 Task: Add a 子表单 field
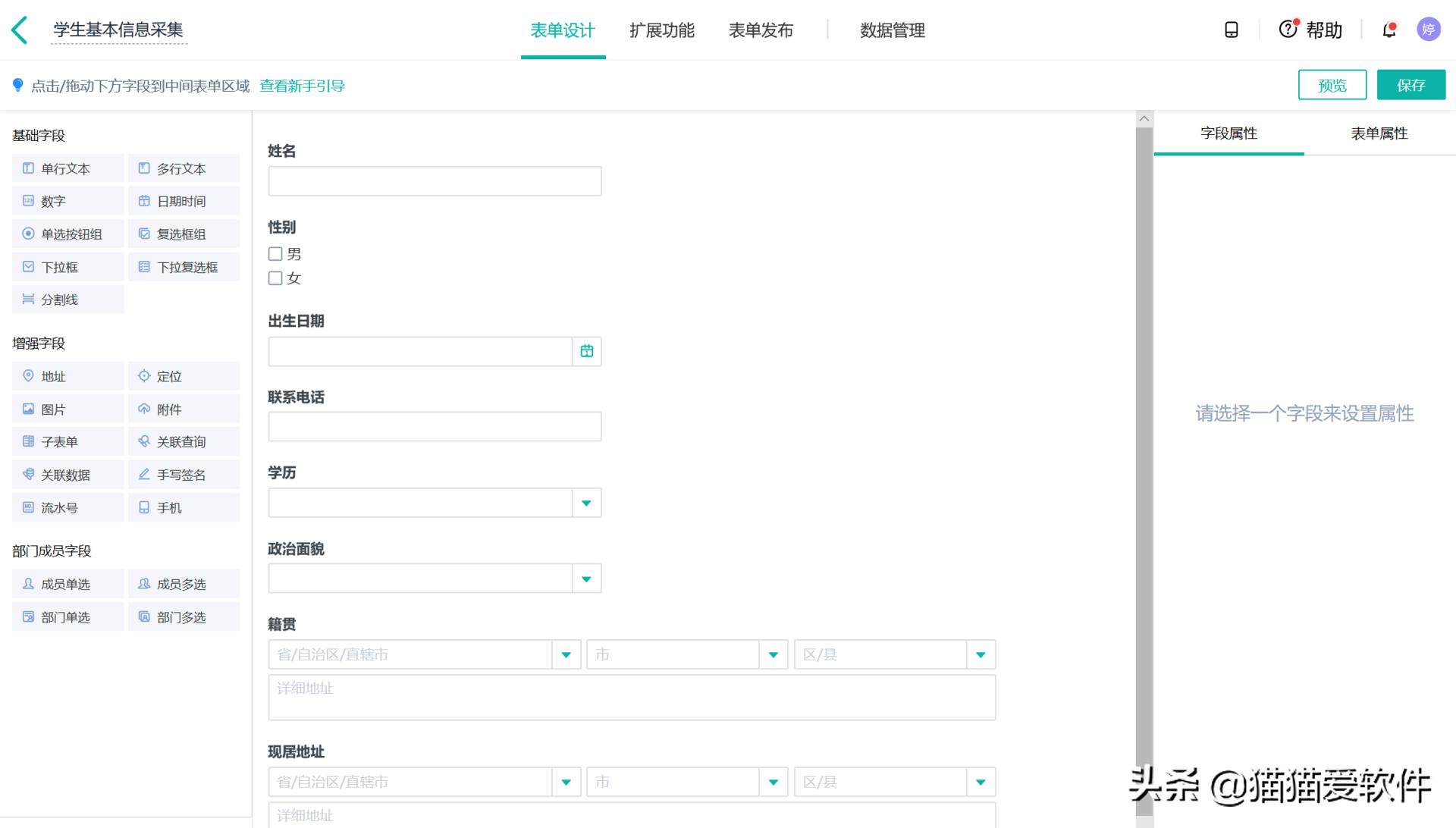pos(67,441)
